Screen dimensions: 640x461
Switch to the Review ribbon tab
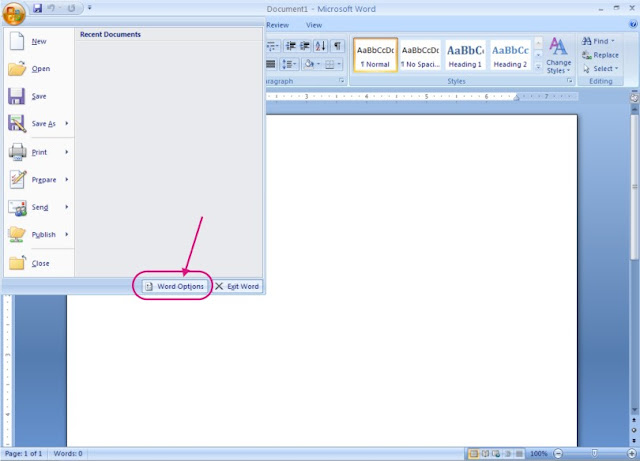point(278,25)
